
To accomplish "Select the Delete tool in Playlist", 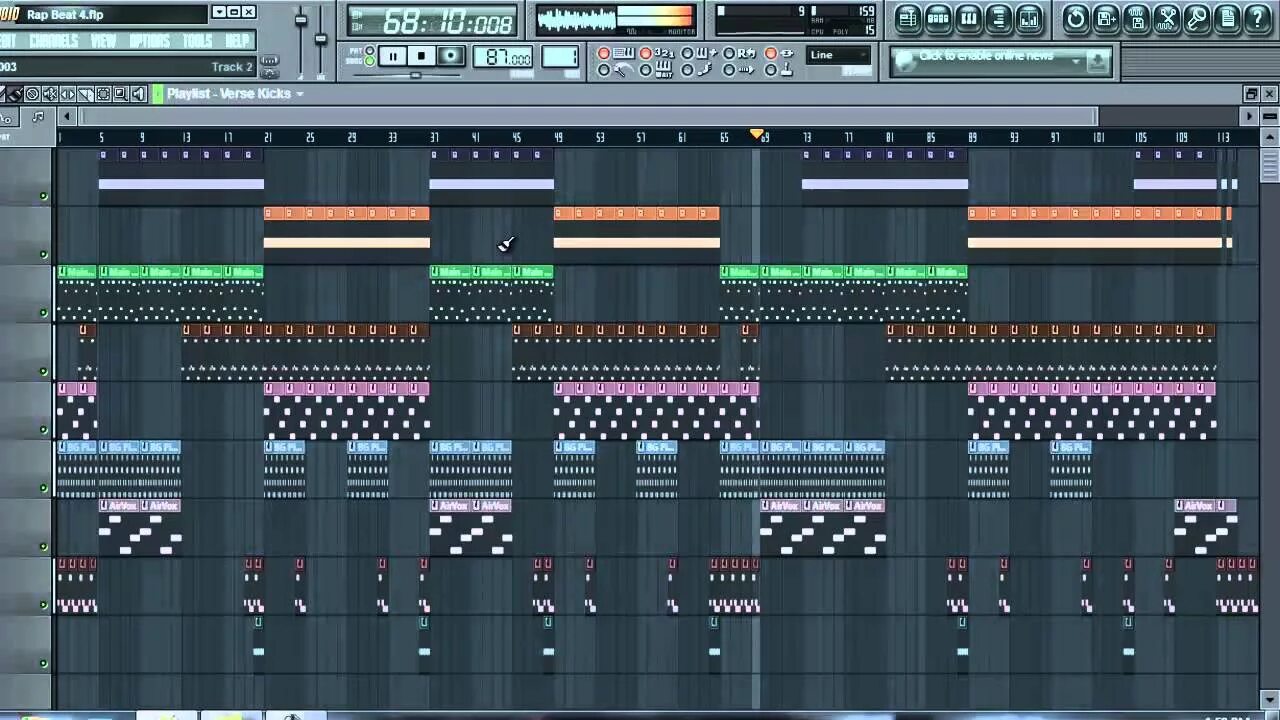I will [32, 94].
